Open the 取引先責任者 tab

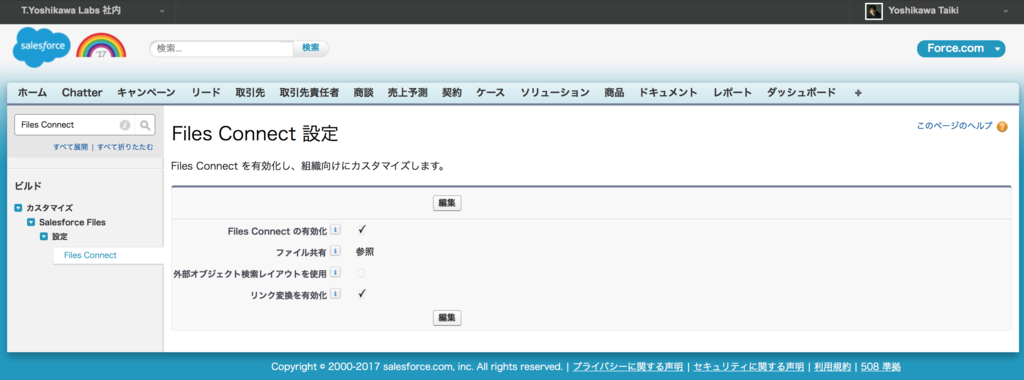point(309,93)
